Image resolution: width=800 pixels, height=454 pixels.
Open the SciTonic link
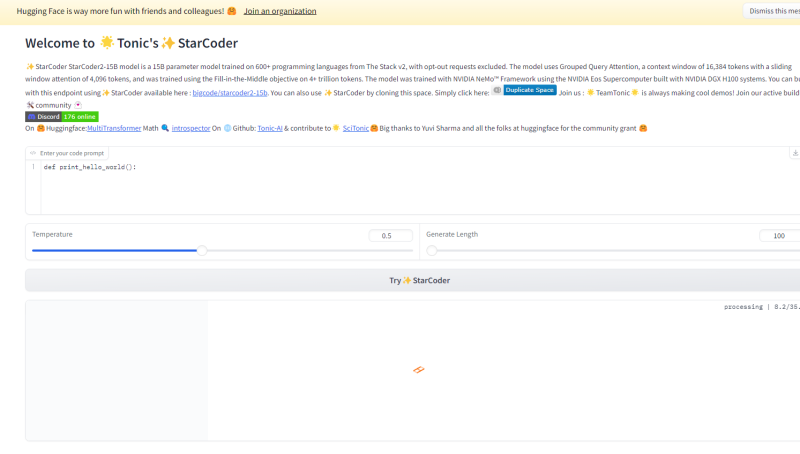point(356,128)
